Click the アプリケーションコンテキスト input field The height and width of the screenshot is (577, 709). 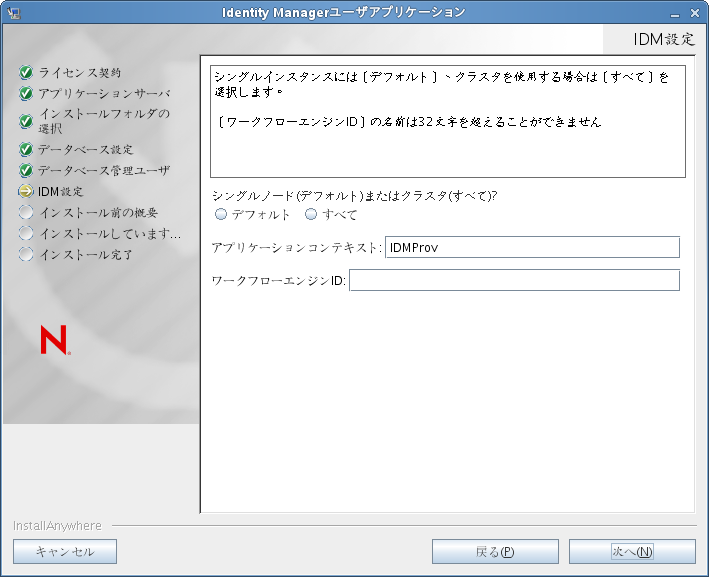pyautogui.click(x=532, y=247)
